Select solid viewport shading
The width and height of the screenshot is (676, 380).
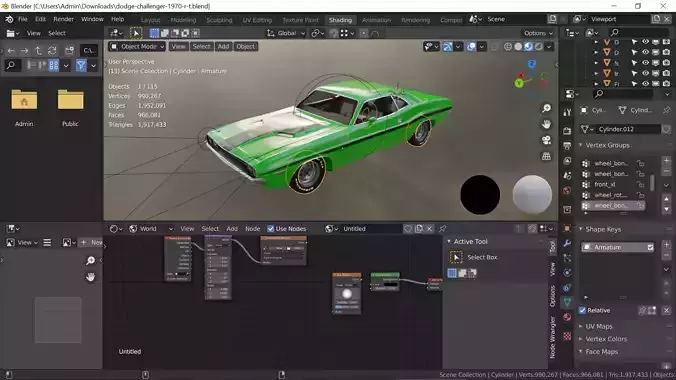518,47
